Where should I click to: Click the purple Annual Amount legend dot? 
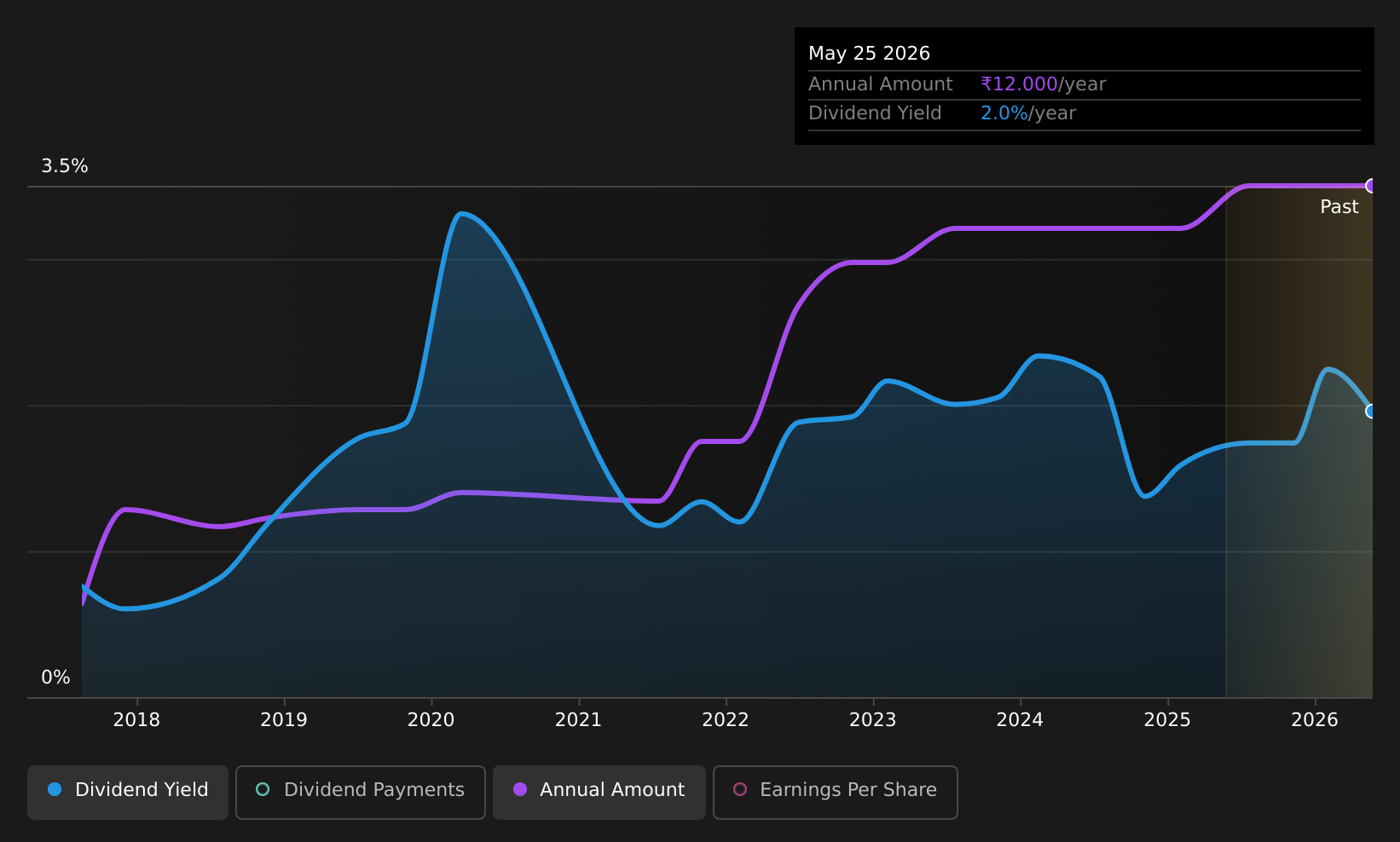point(520,789)
